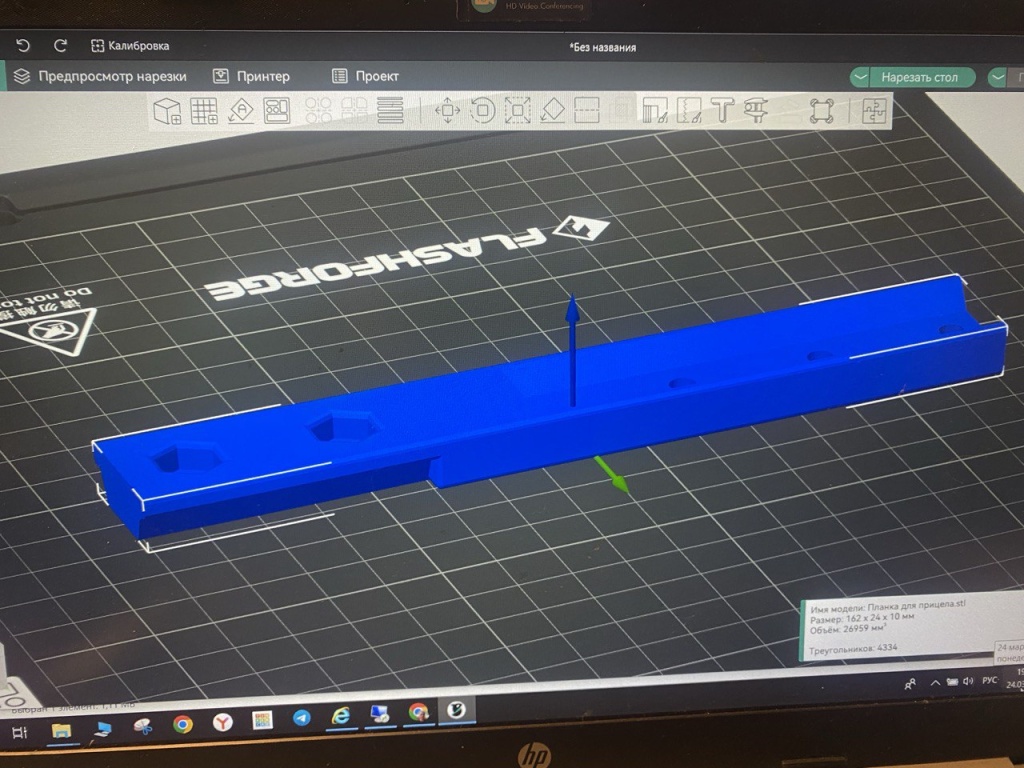Image resolution: width=1024 pixels, height=768 pixels.
Task: Expand the green dropdown arrow after Нарезать стол button
Action: tap(997, 78)
